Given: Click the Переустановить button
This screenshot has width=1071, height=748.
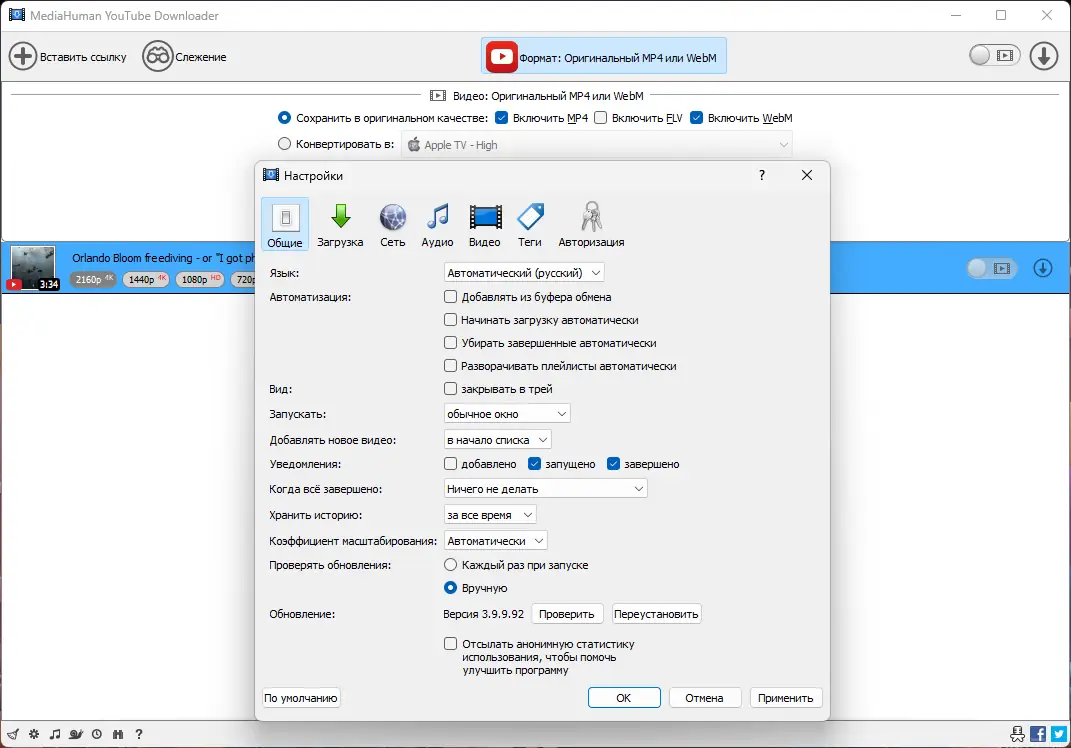Looking at the screenshot, I should tap(656, 614).
